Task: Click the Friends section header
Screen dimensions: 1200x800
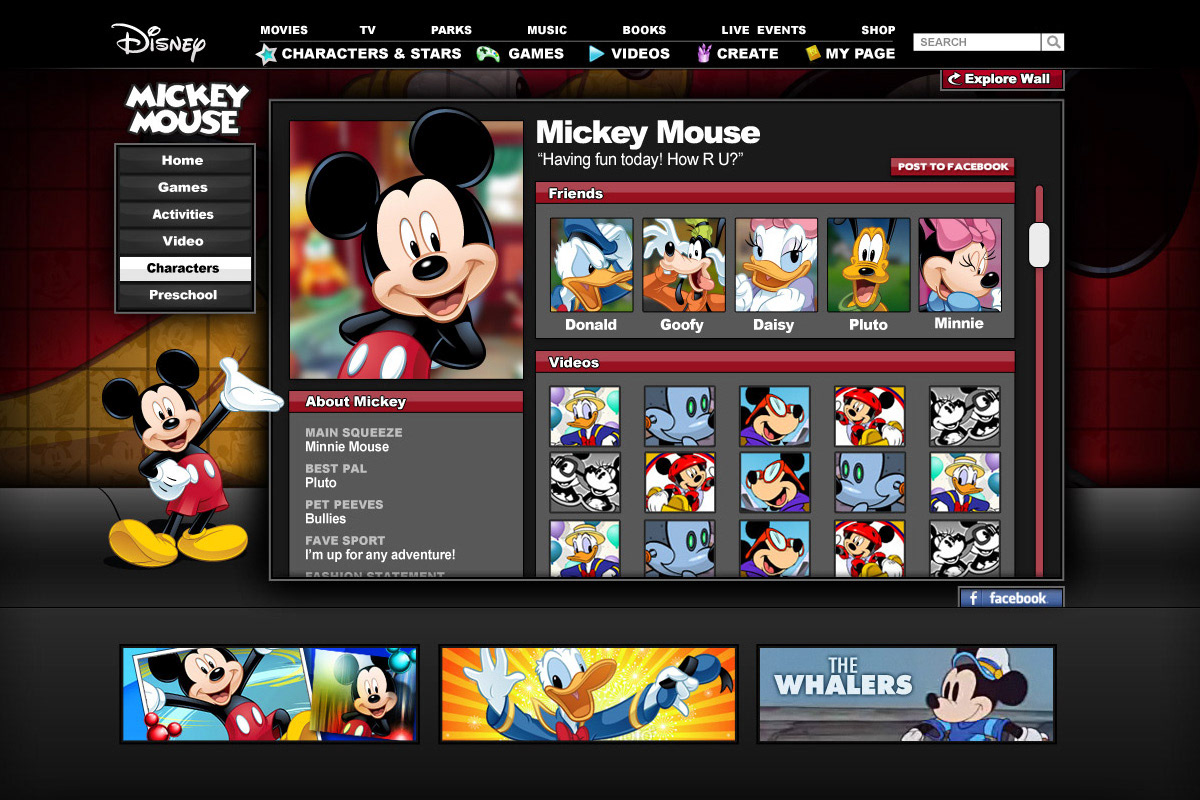Action: click(x=775, y=193)
